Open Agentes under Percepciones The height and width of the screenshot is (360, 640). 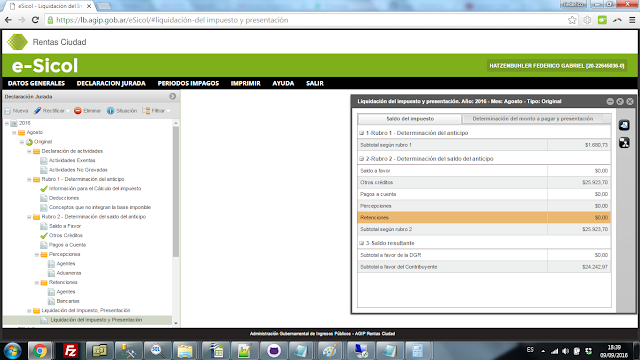click(x=66, y=264)
